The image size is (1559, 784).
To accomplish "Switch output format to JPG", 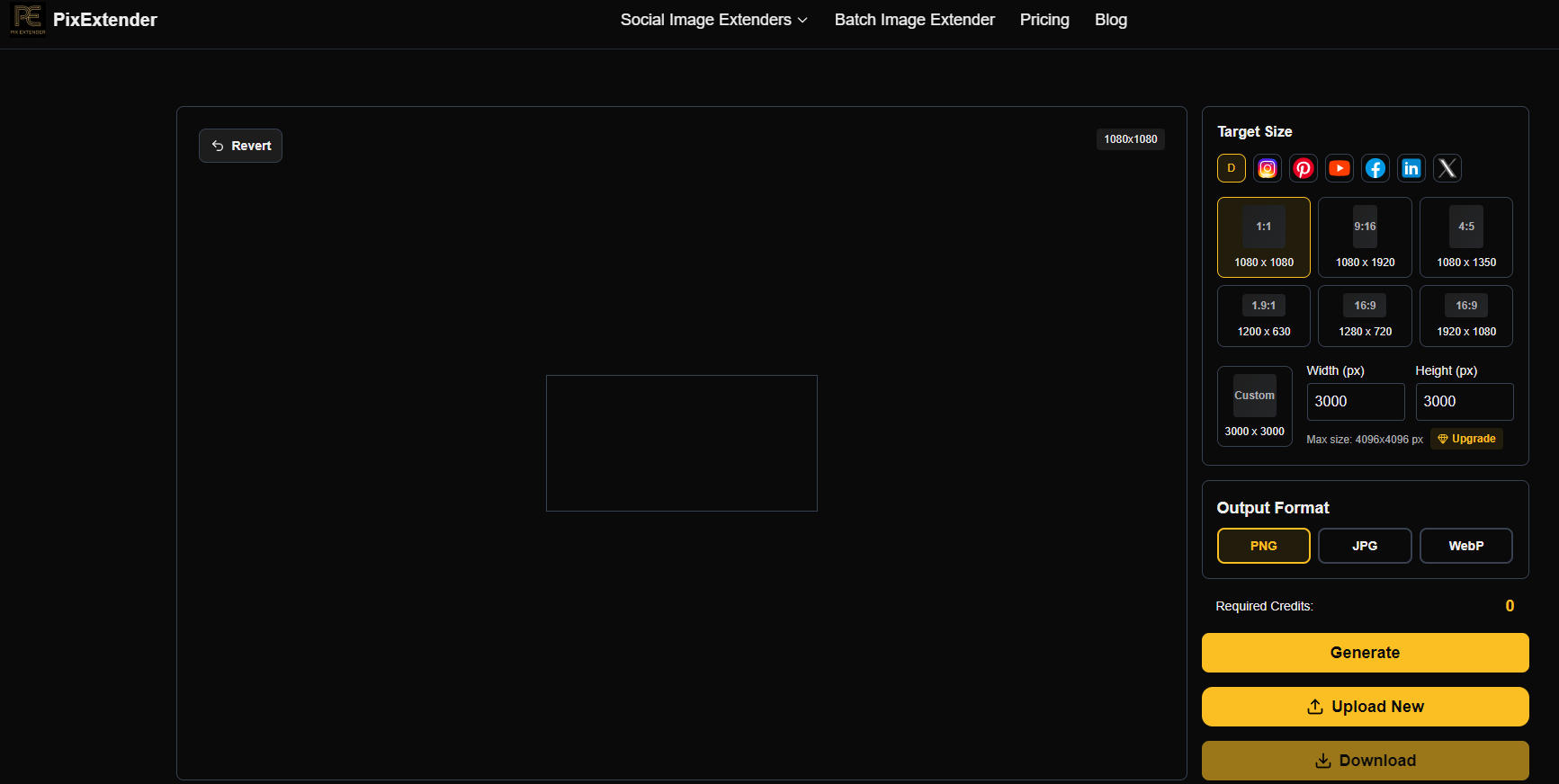I will (1364, 546).
